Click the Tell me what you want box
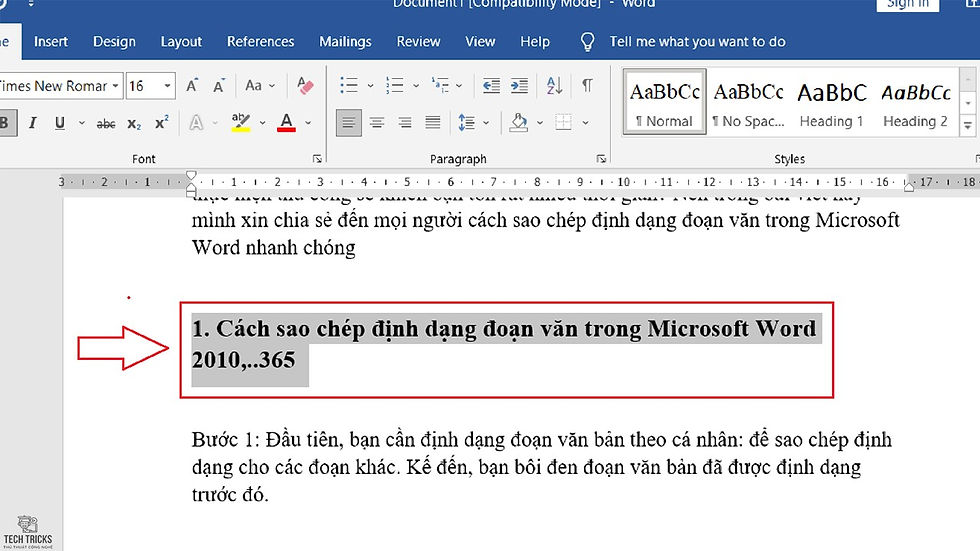 [698, 42]
